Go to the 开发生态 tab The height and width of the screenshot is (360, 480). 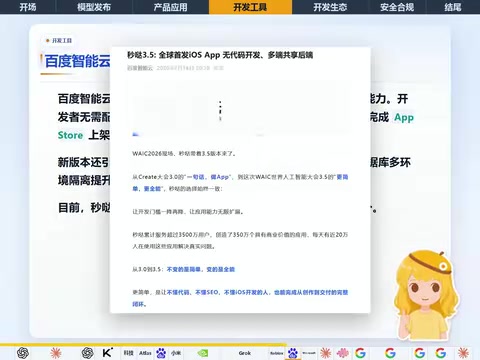coord(330,7)
